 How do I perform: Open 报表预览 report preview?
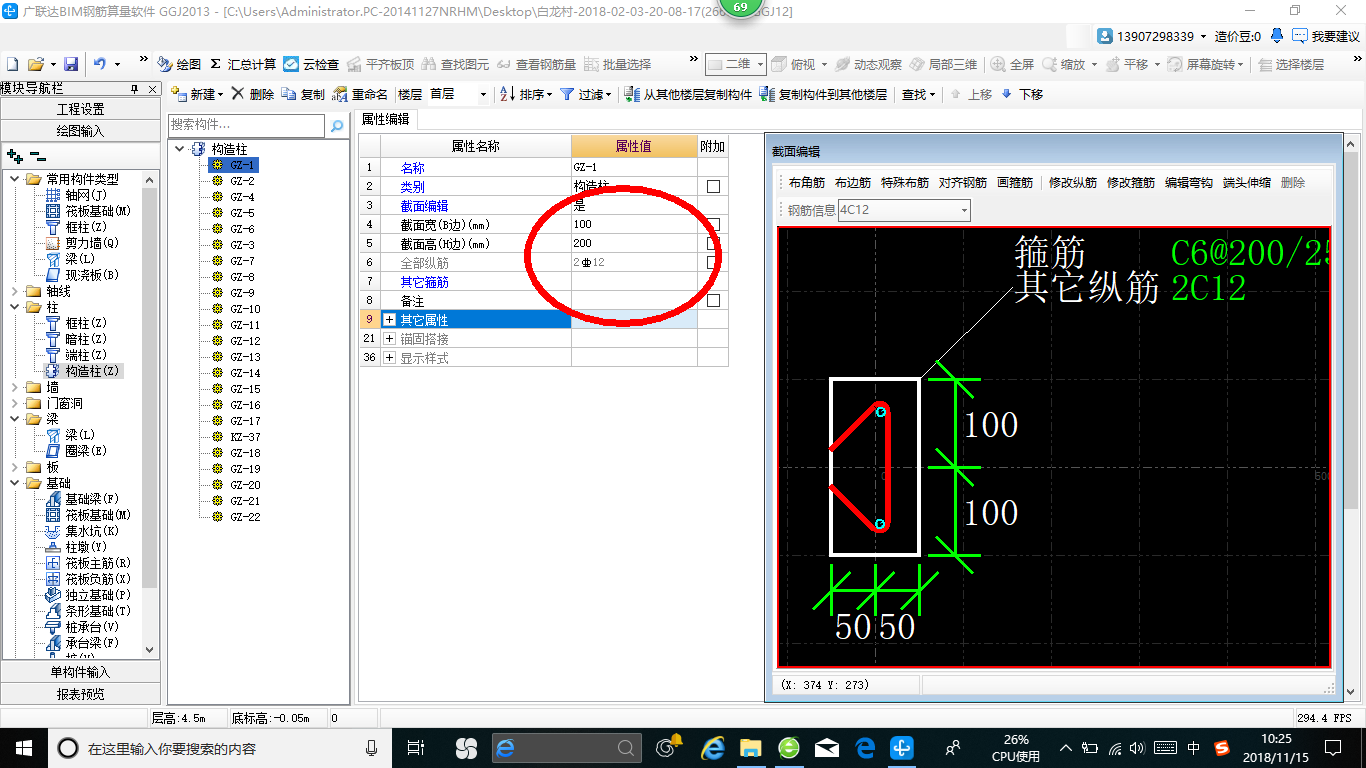pyautogui.click(x=80, y=694)
